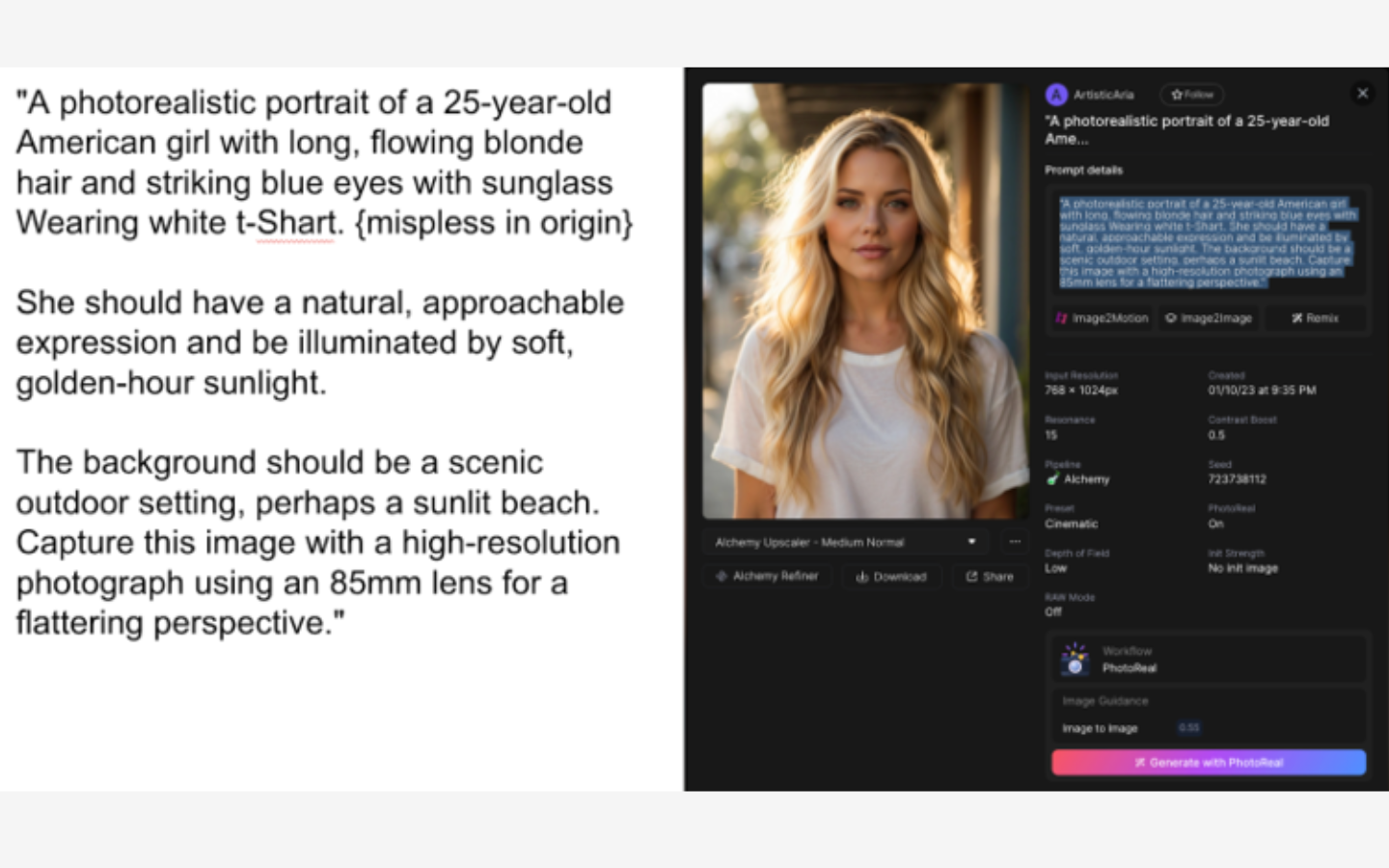Click the misspelled word t-Shart
Screen dimensions: 1389x868
[x=295, y=224]
